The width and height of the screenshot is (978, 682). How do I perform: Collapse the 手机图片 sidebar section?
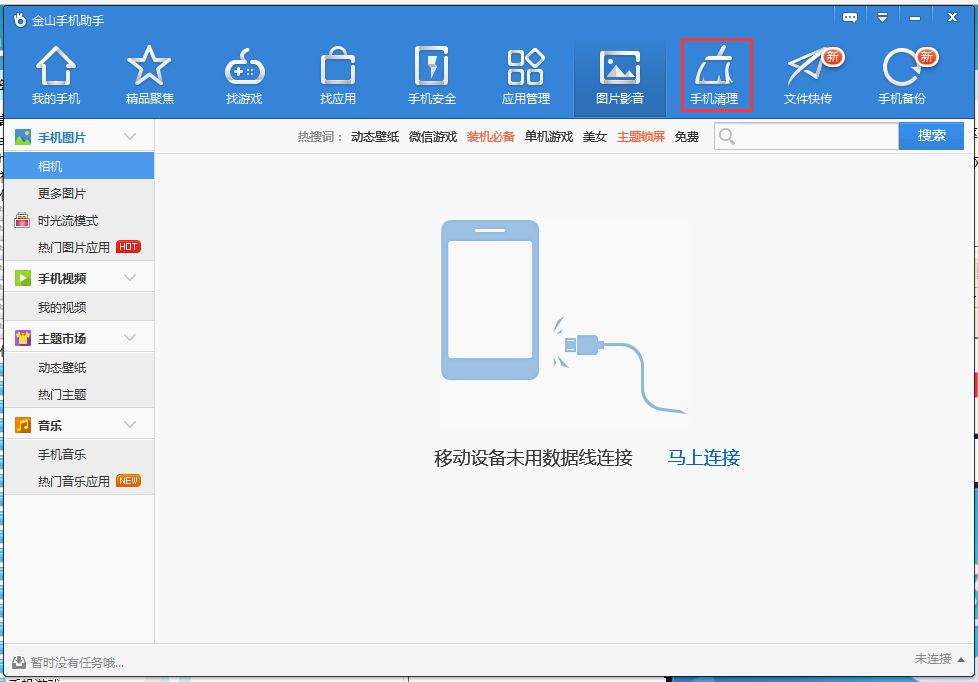(128, 136)
